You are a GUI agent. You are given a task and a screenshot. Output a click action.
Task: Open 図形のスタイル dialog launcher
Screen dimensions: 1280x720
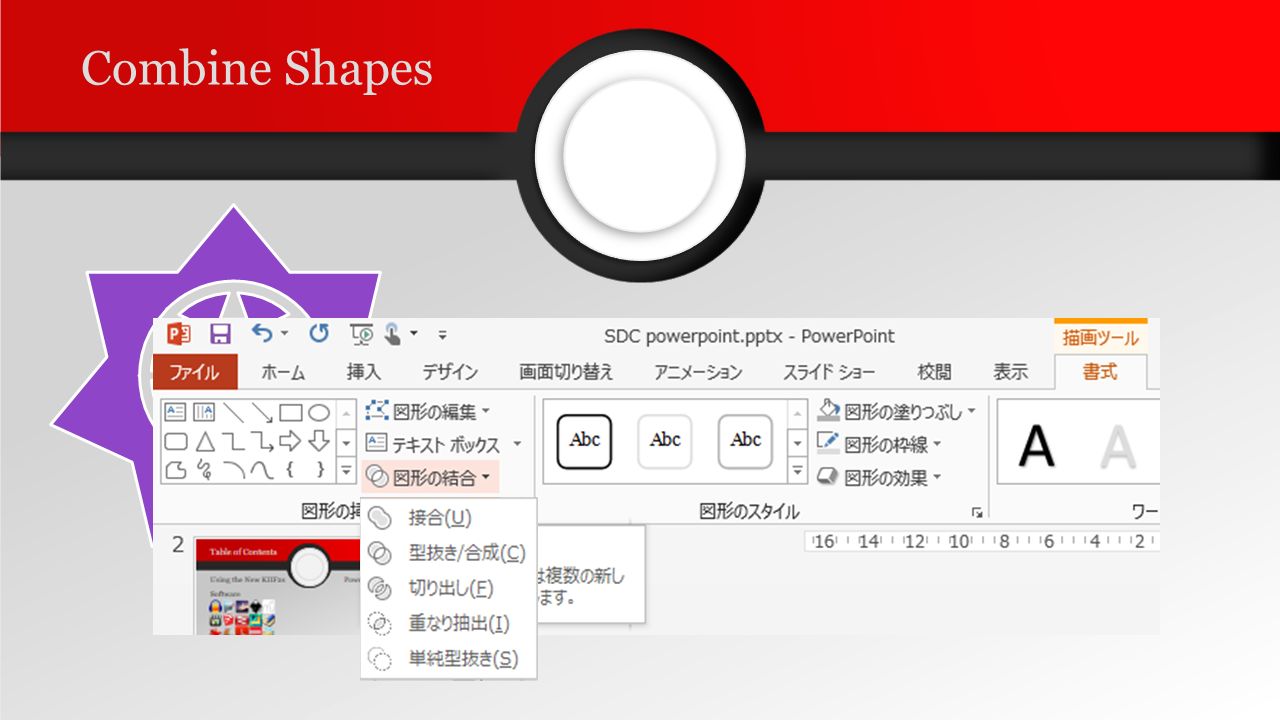tap(977, 512)
